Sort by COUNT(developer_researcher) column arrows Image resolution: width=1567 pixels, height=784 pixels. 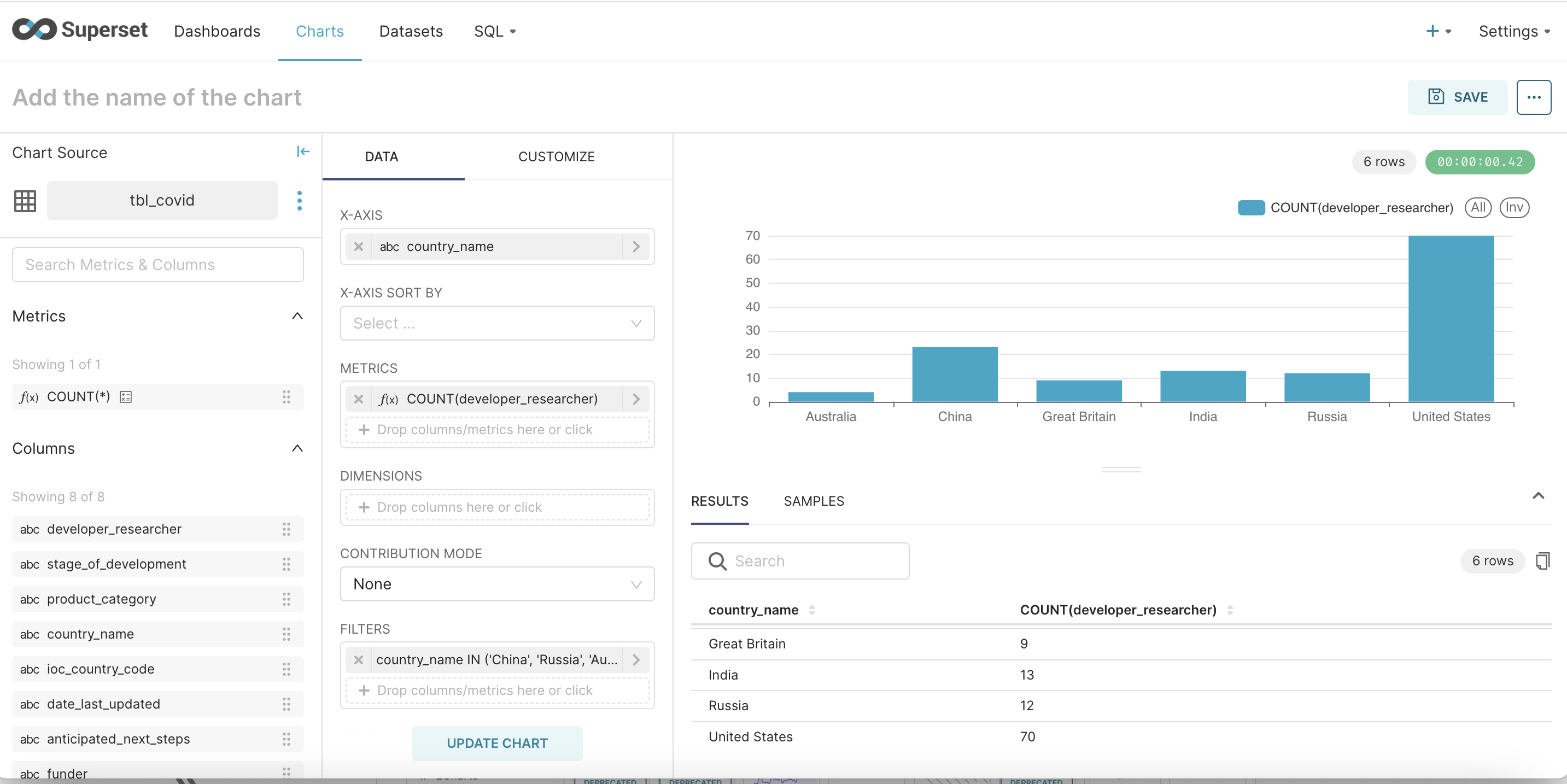(x=1230, y=610)
